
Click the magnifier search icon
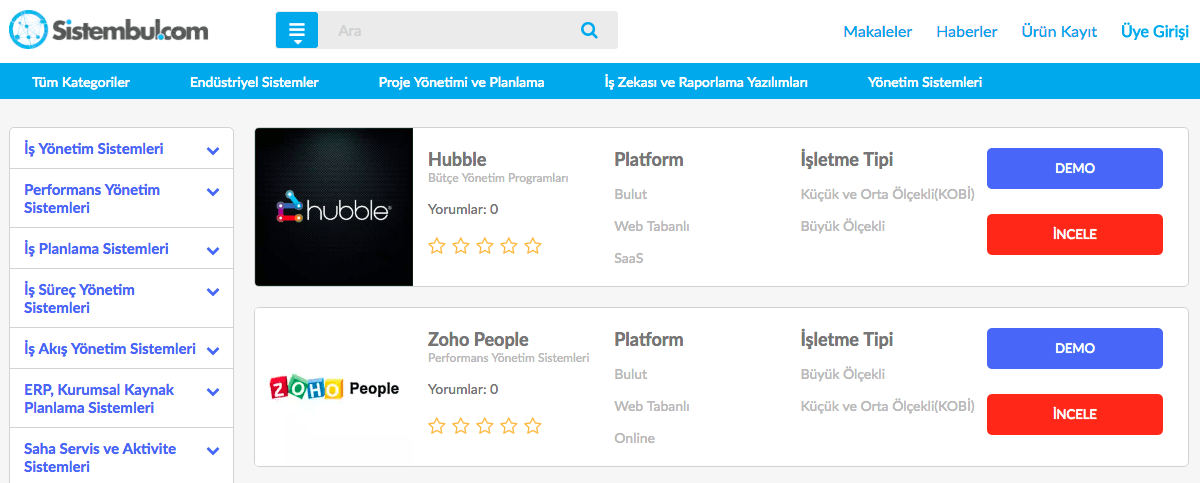point(589,30)
